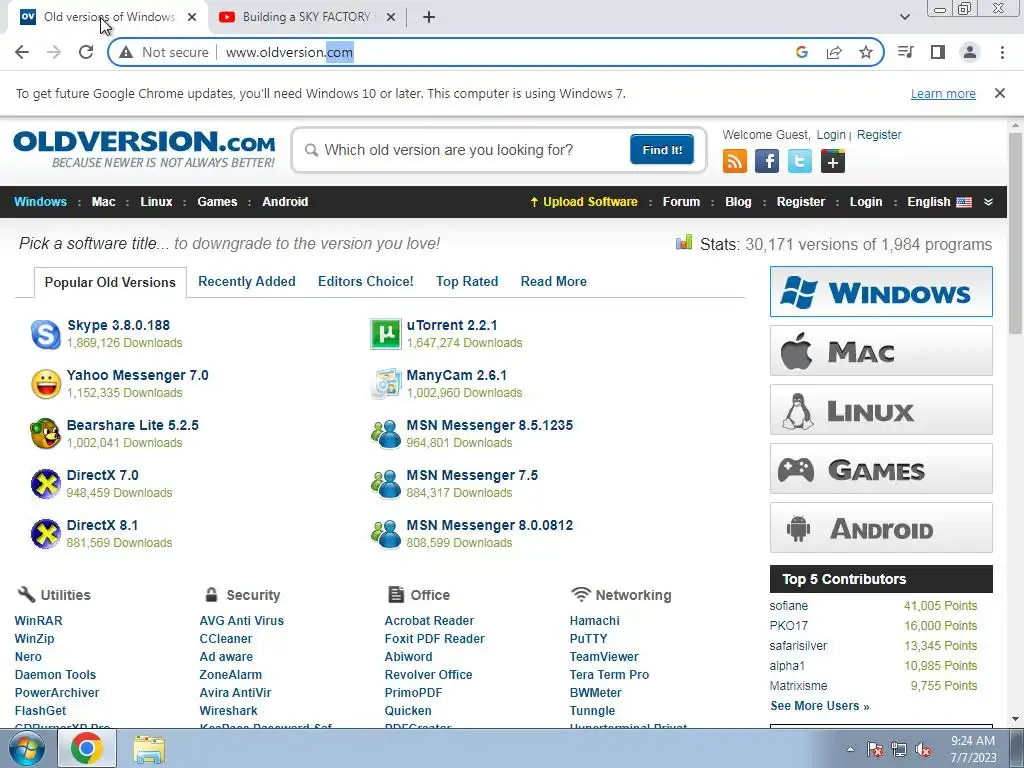1024x768 pixels.
Task: Click the Google Plus share icon
Action: 833,161
